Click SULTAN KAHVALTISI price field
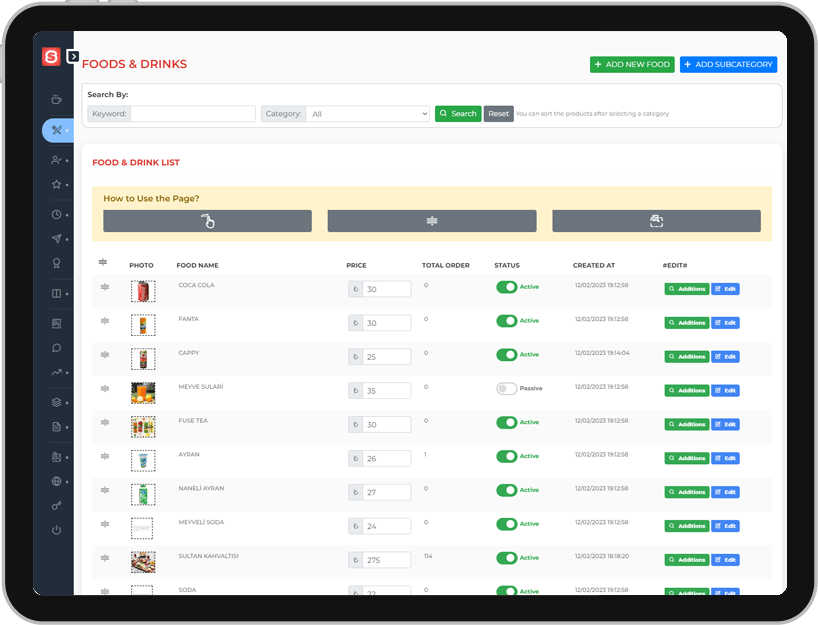The image size is (818, 625). pos(387,560)
